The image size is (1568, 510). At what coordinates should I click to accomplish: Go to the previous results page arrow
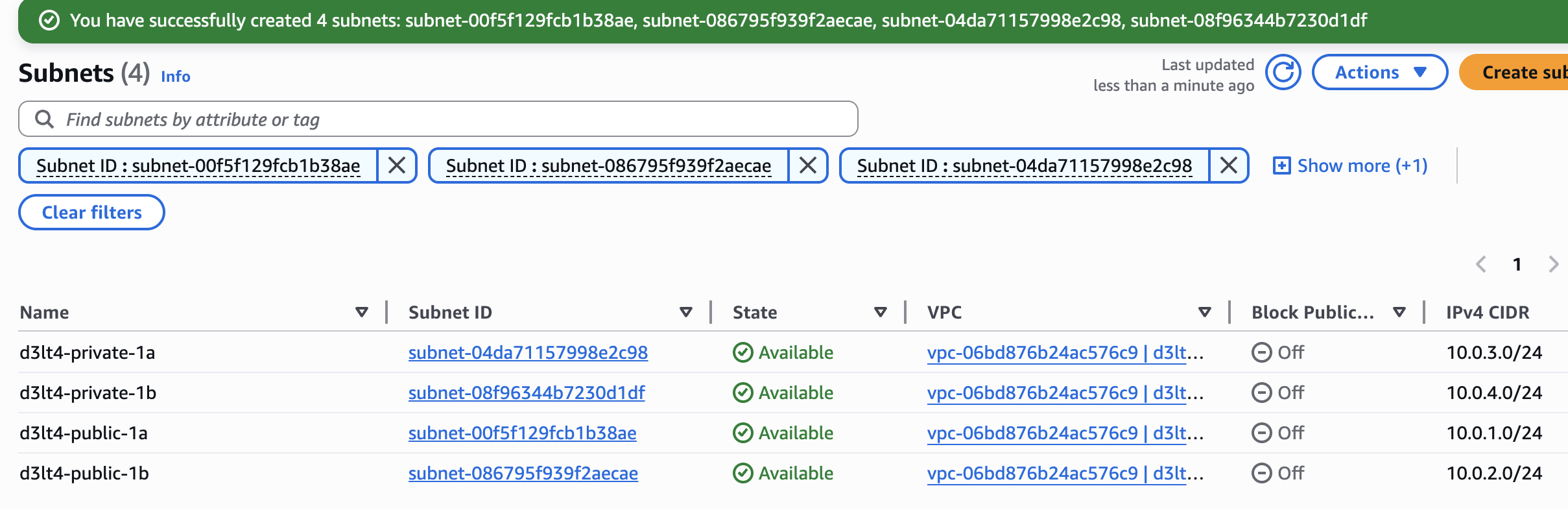(1481, 264)
